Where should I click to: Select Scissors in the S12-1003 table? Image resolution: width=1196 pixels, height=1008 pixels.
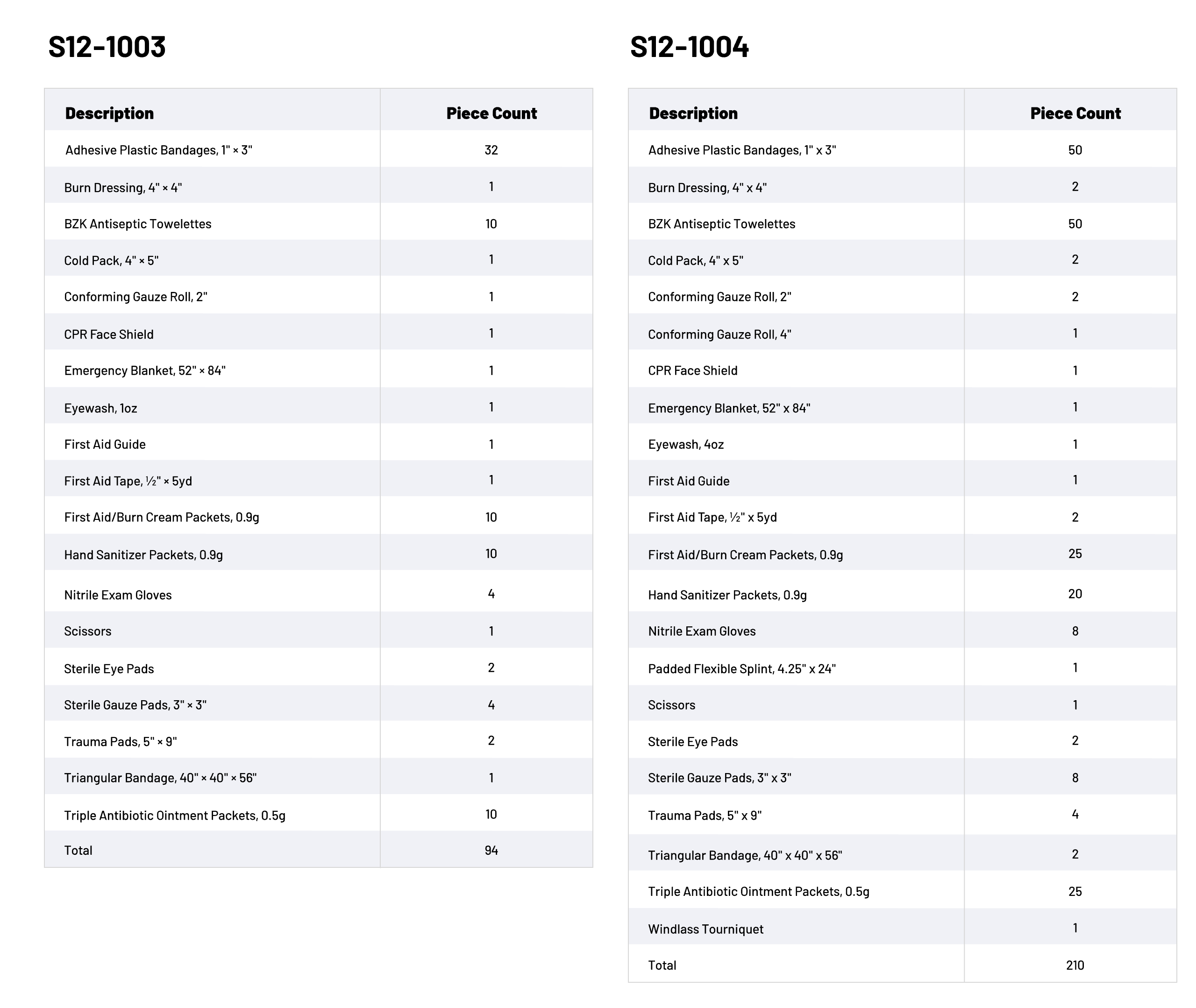tap(87, 631)
